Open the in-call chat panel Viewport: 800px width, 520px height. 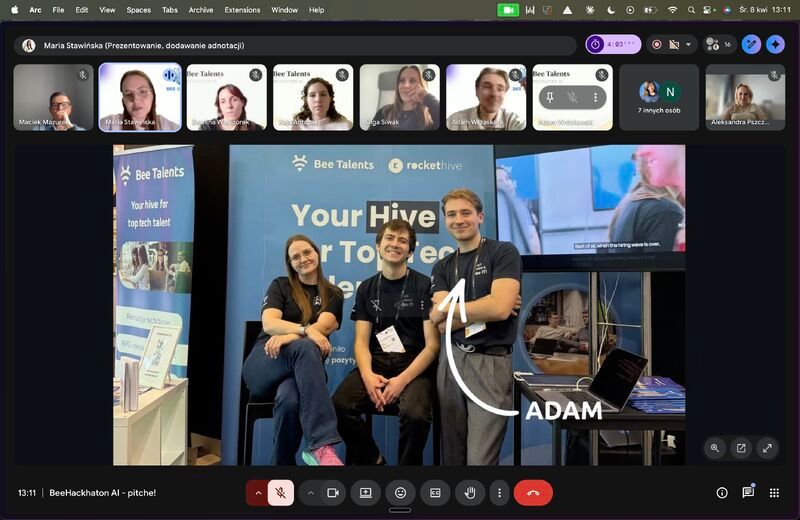[x=748, y=492]
